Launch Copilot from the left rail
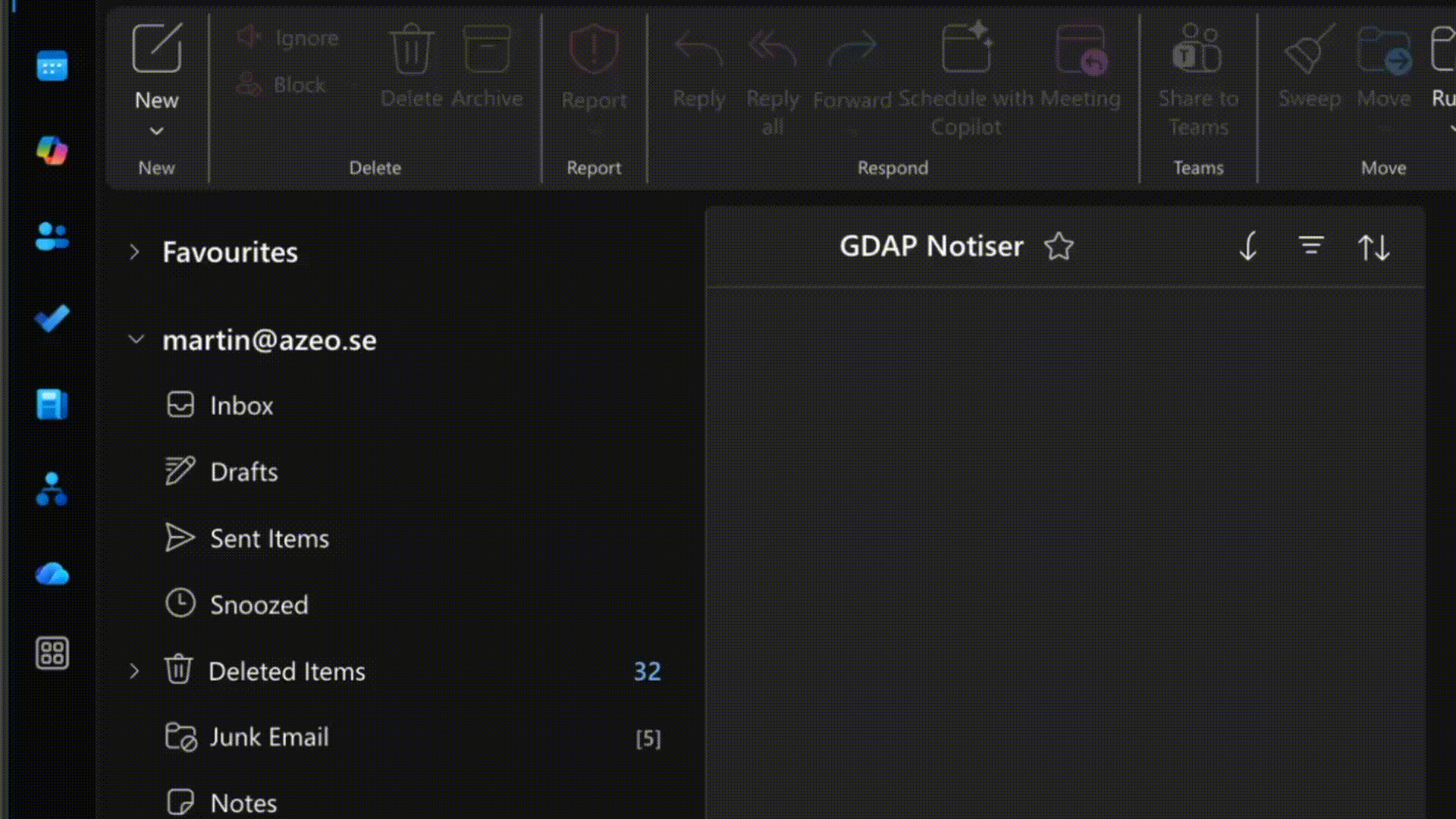 click(x=52, y=150)
